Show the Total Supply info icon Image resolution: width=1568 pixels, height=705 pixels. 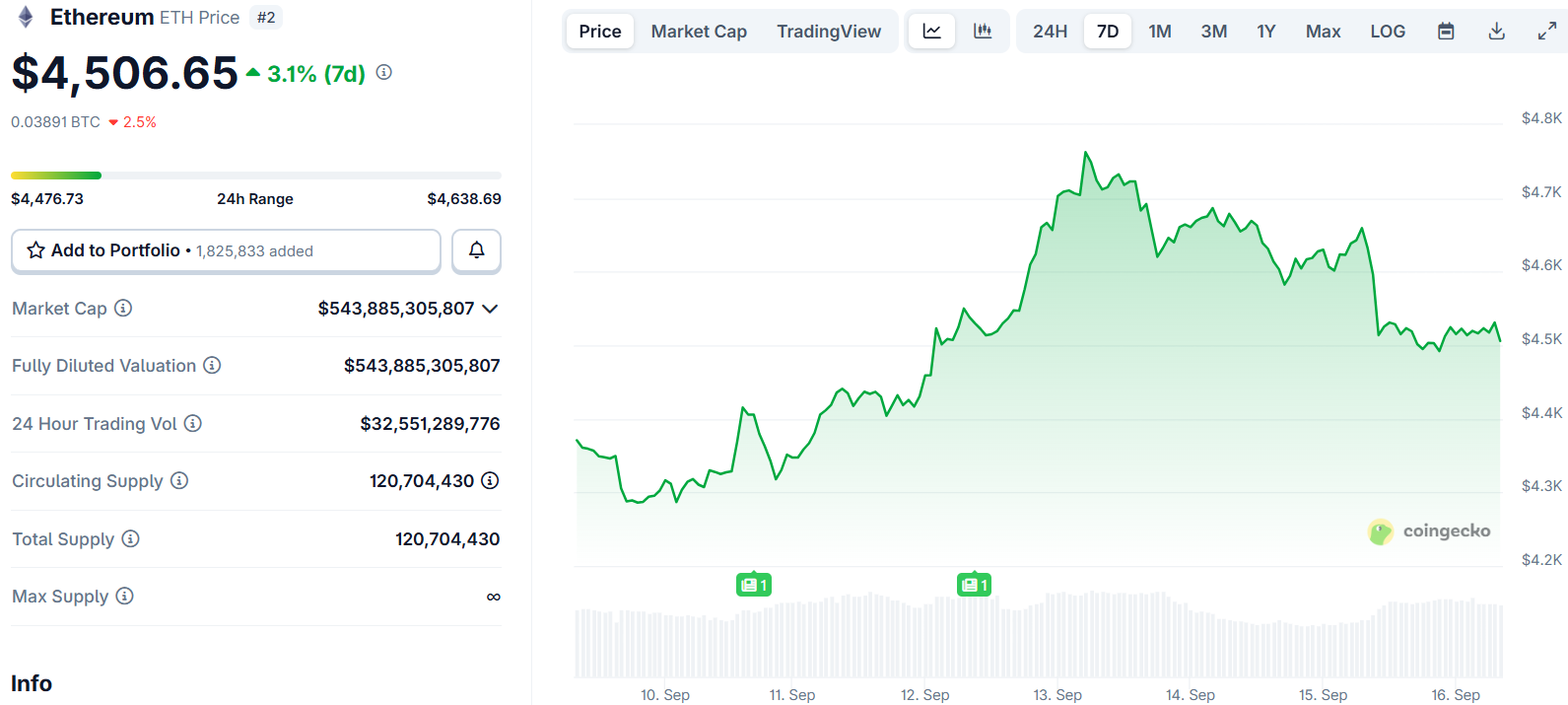pyautogui.click(x=130, y=538)
